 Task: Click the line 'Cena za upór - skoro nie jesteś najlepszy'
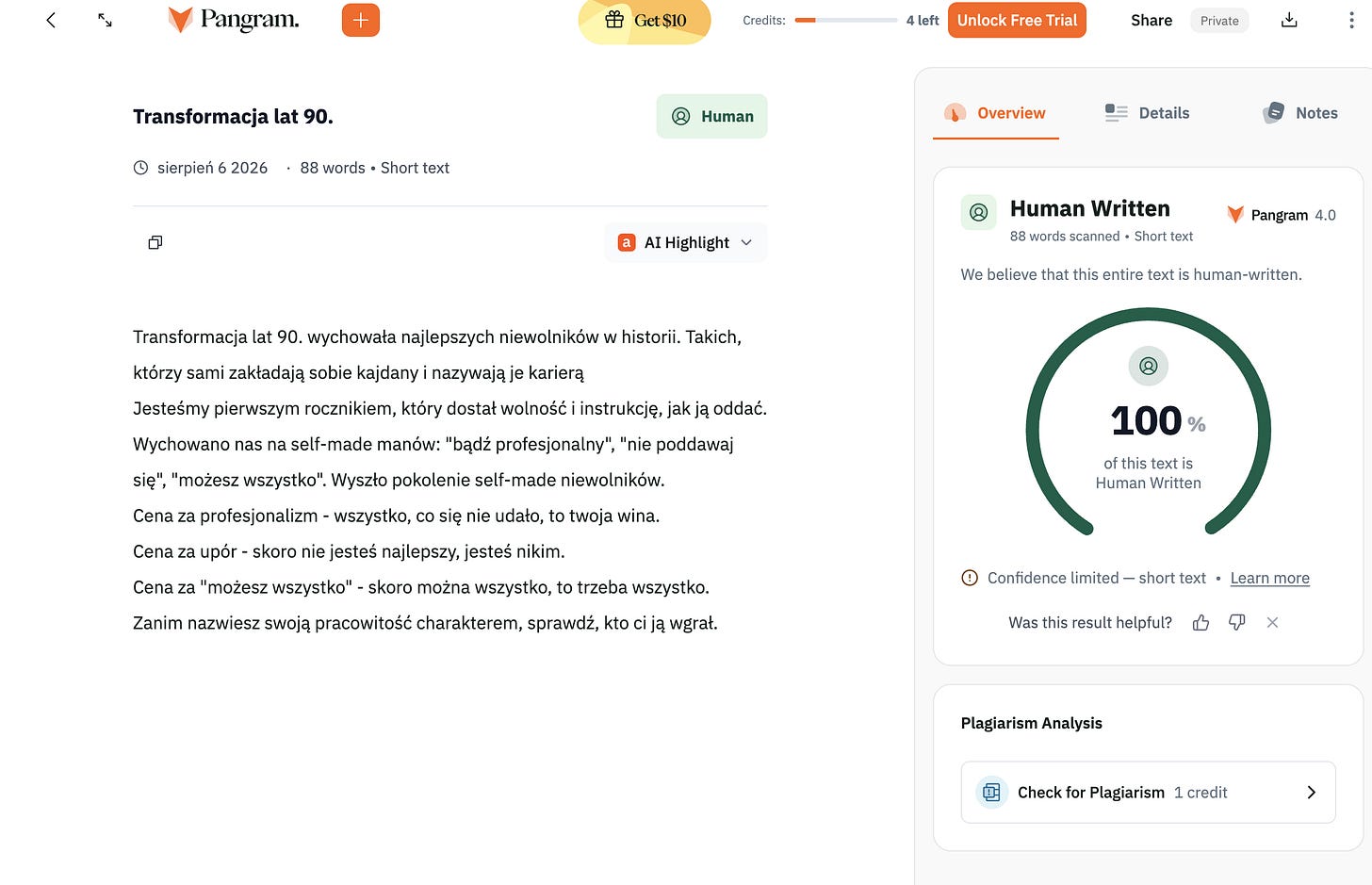pos(349,551)
